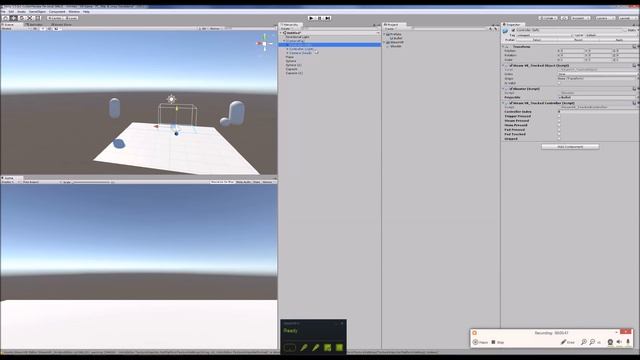
Task: Click the Play button
Action: coord(311,18)
